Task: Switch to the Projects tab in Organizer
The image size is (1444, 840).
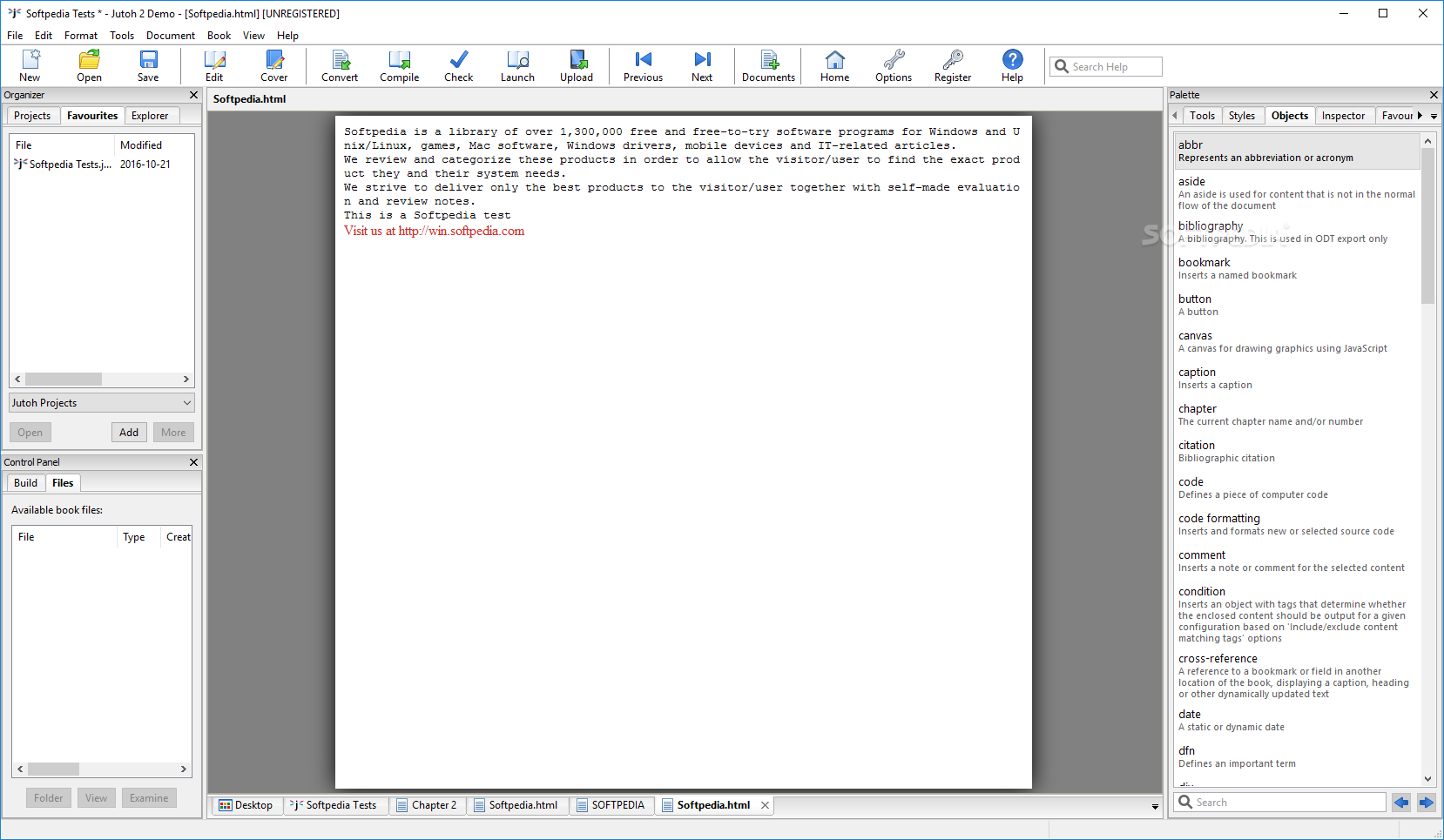Action: point(32,116)
